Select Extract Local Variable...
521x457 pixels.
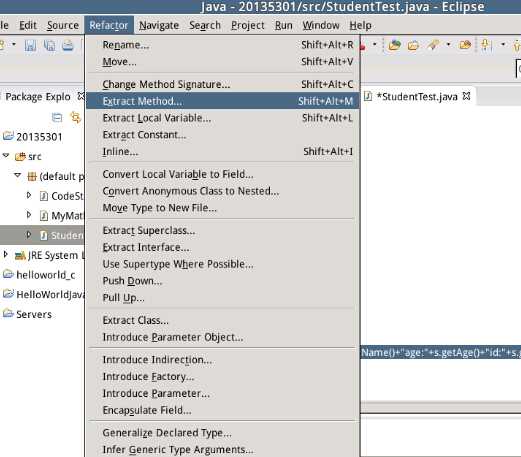(223, 118)
